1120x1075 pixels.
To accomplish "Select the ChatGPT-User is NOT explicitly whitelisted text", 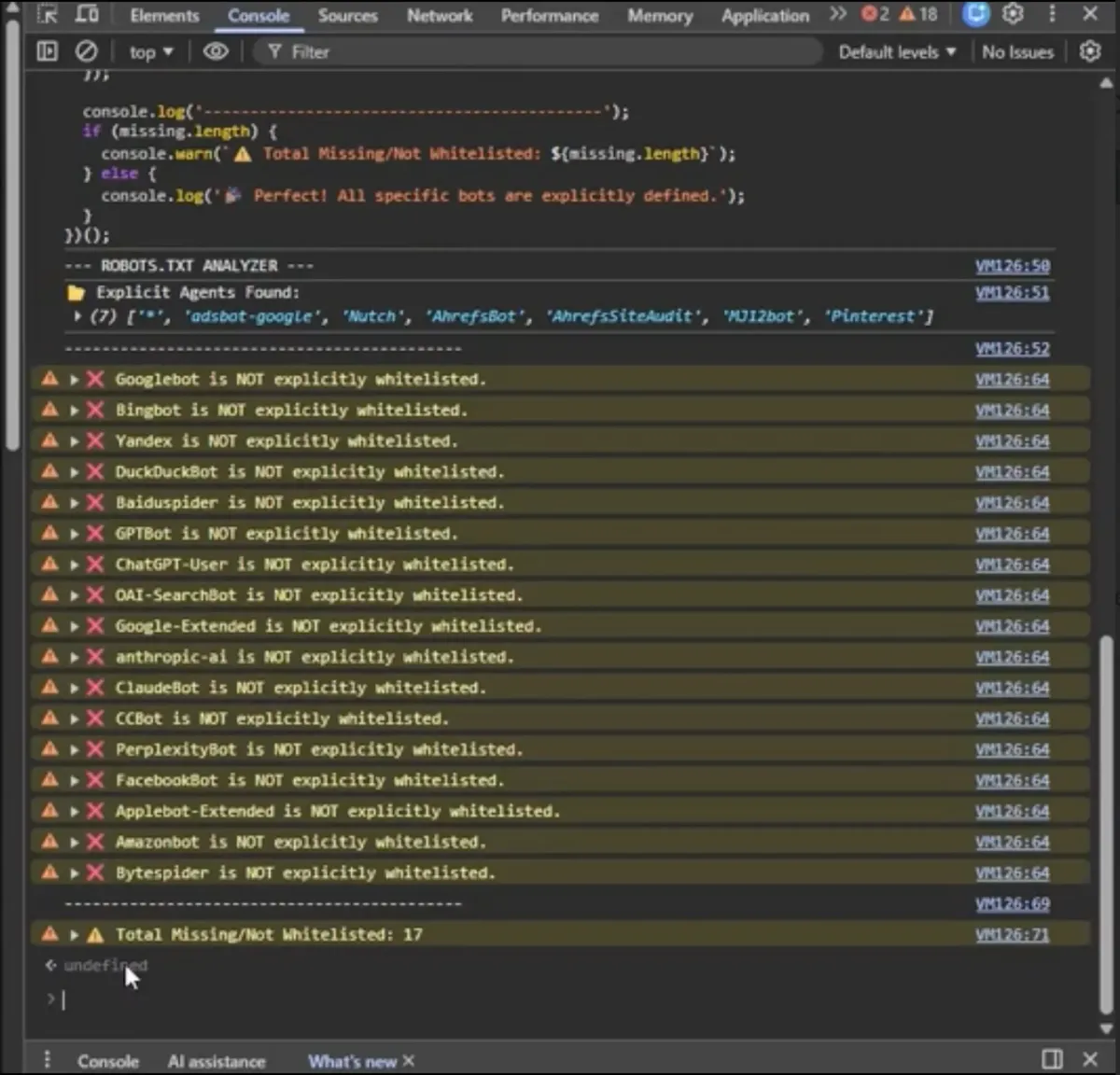I will (314, 565).
